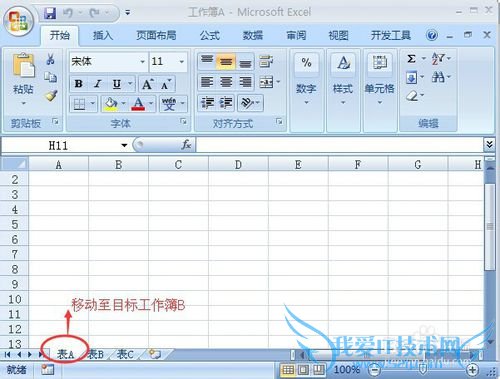Expand the 单元格 cells group
The width and height of the screenshot is (500, 379).
[380, 90]
